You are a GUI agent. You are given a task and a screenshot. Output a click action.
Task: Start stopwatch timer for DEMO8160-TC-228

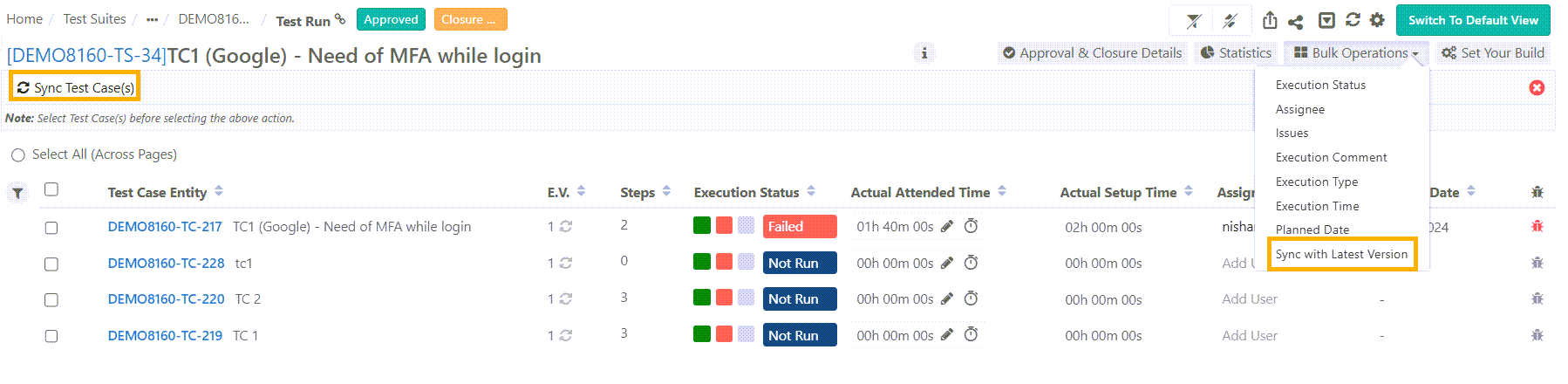pyautogui.click(x=971, y=262)
